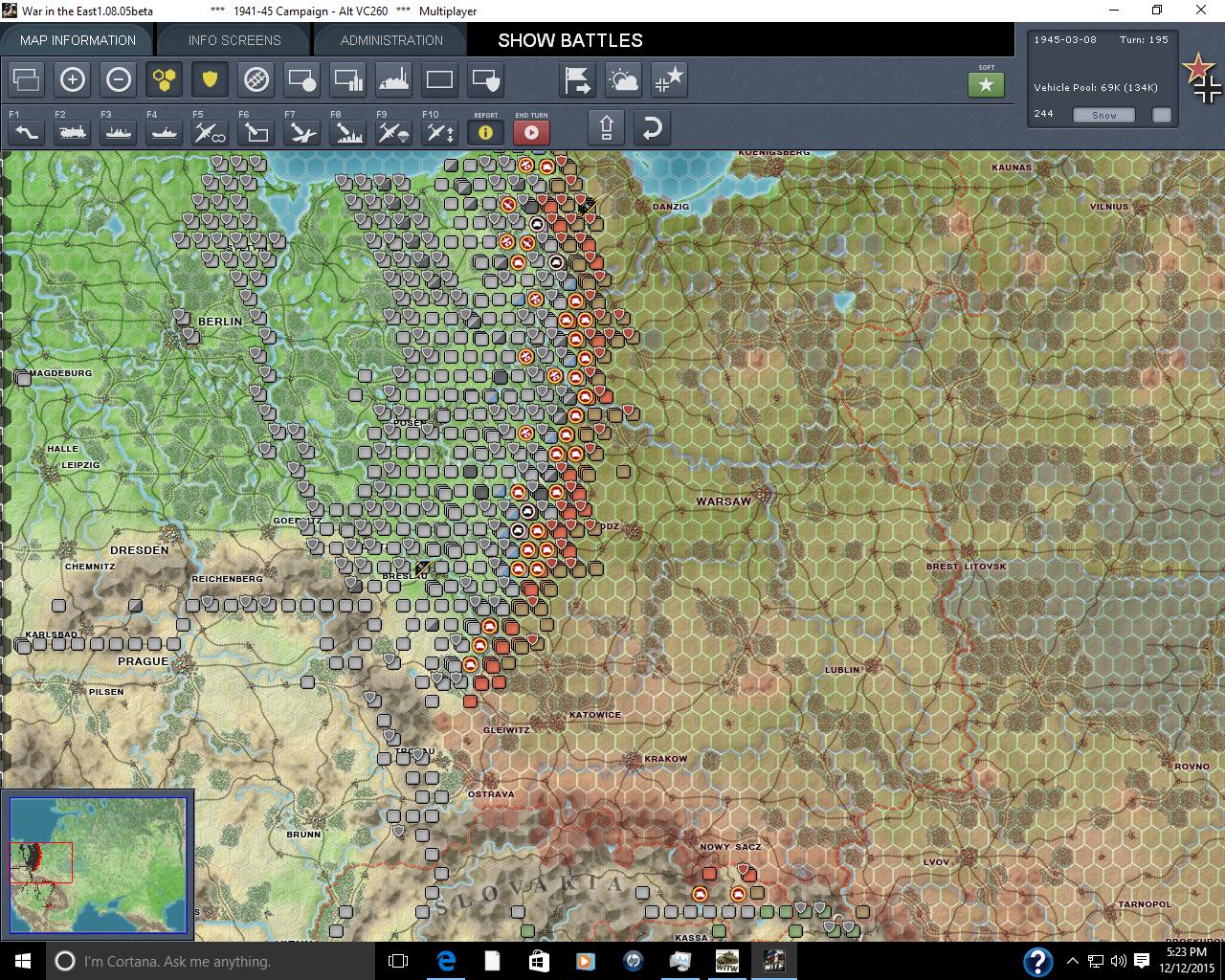This screenshot has height=980, width=1225.
Task: Click the Krakow city label on map
Action: tap(666, 759)
